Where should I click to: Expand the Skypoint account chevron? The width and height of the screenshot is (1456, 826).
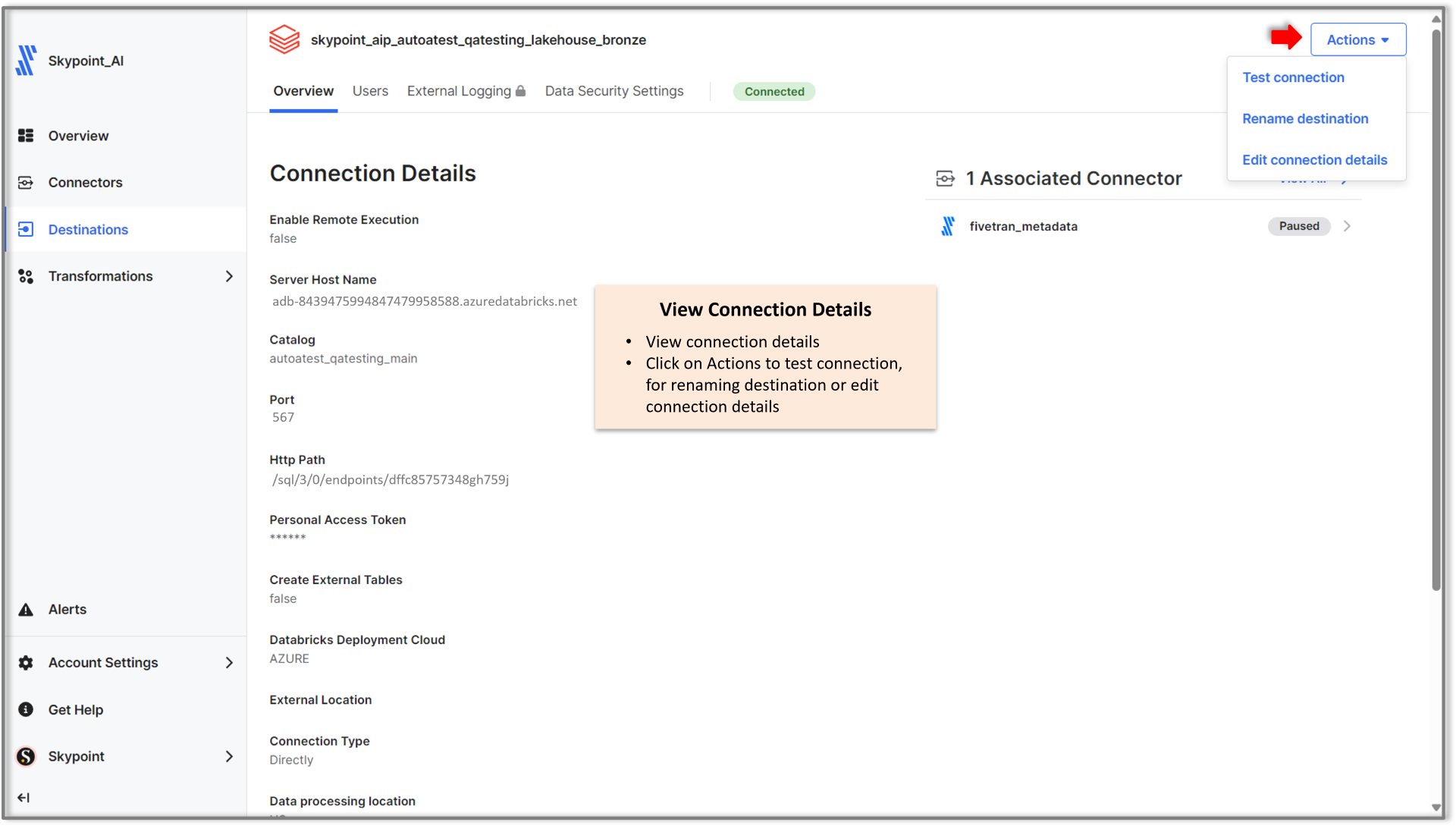click(x=229, y=757)
